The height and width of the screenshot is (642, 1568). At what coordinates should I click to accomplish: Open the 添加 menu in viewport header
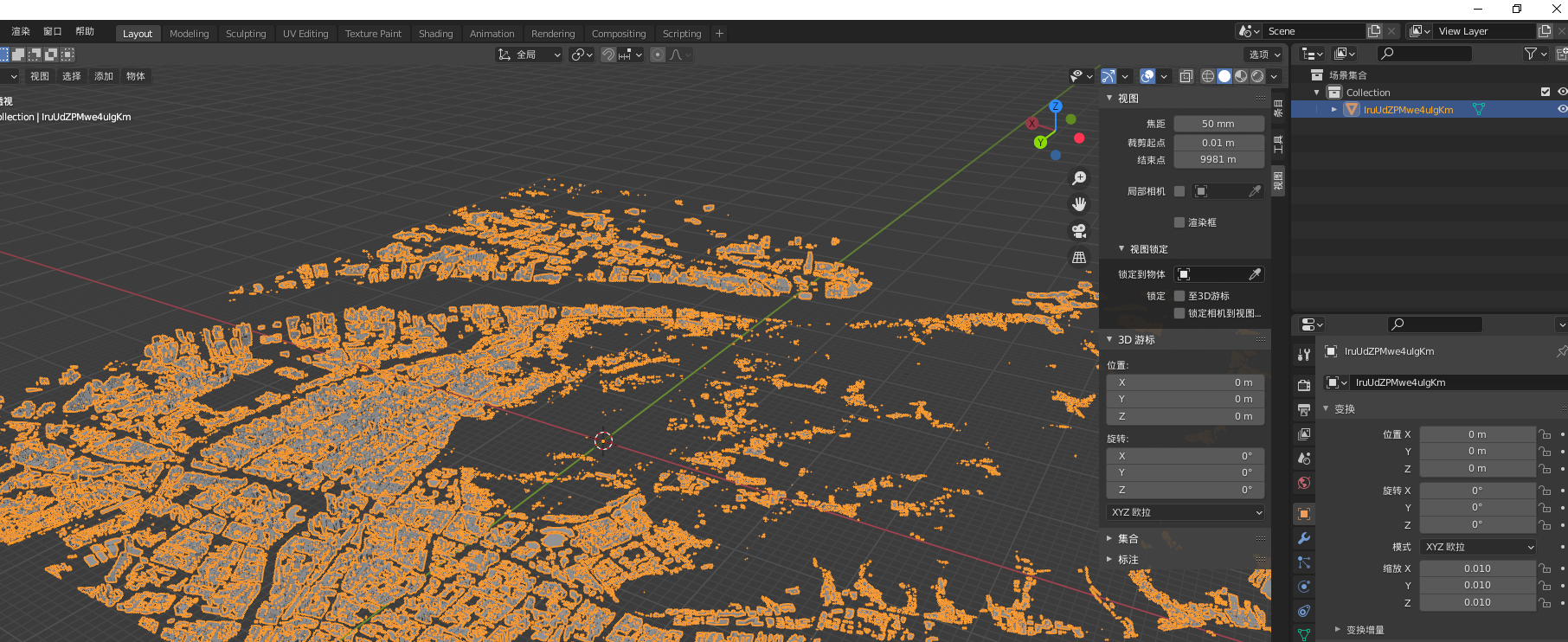[104, 76]
